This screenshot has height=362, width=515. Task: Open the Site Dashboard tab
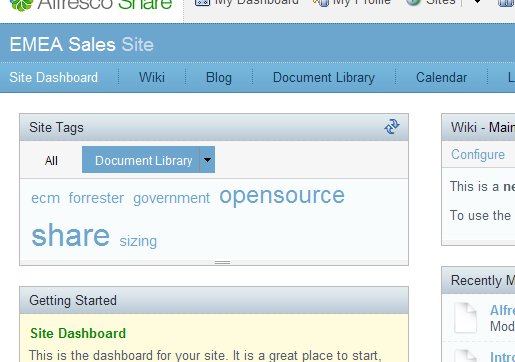[54, 77]
